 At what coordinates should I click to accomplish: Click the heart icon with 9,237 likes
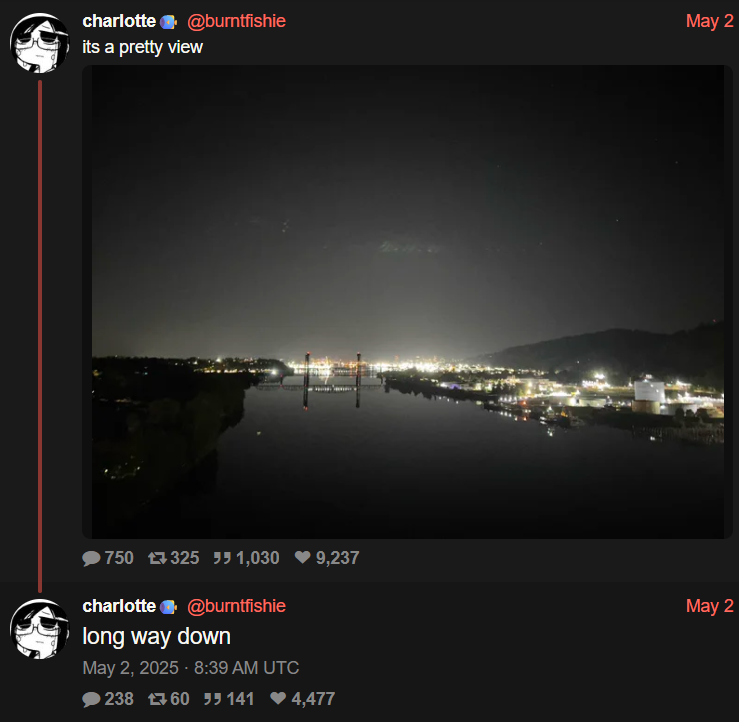pos(302,558)
